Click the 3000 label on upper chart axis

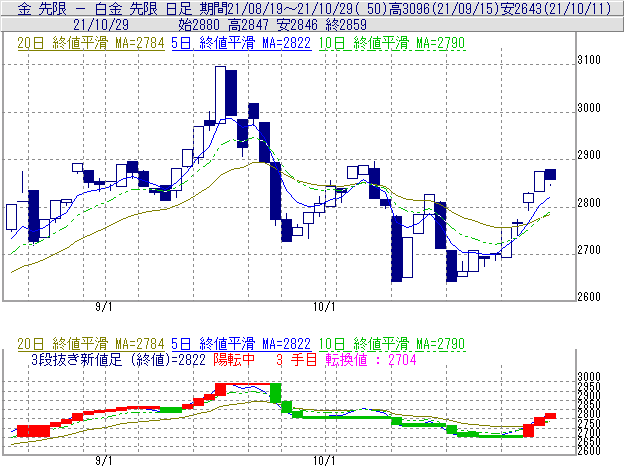589,108
